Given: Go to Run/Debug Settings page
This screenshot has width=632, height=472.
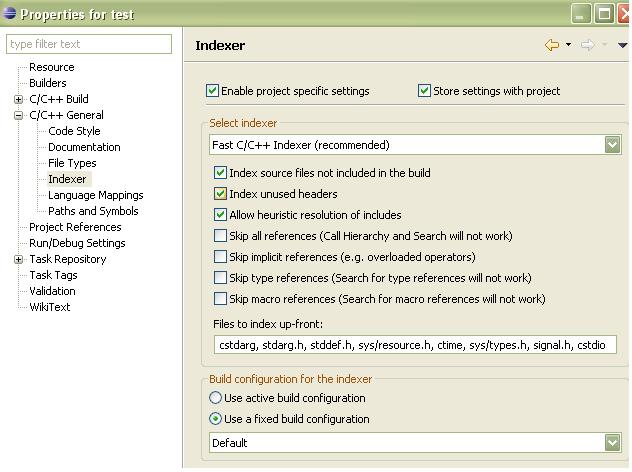Looking at the screenshot, I should tap(77, 243).
